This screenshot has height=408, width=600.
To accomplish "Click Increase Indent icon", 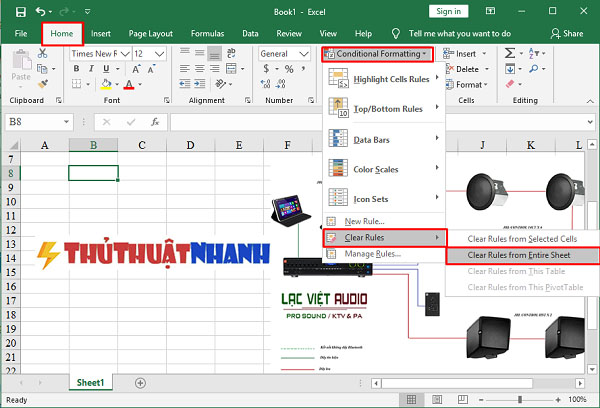I will 199,84.
